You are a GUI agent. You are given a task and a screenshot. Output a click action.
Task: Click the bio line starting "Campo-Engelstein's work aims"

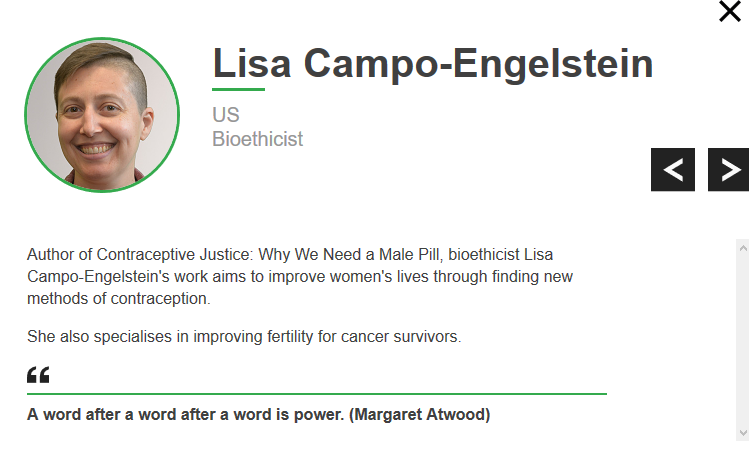click(x=300, y=276)
